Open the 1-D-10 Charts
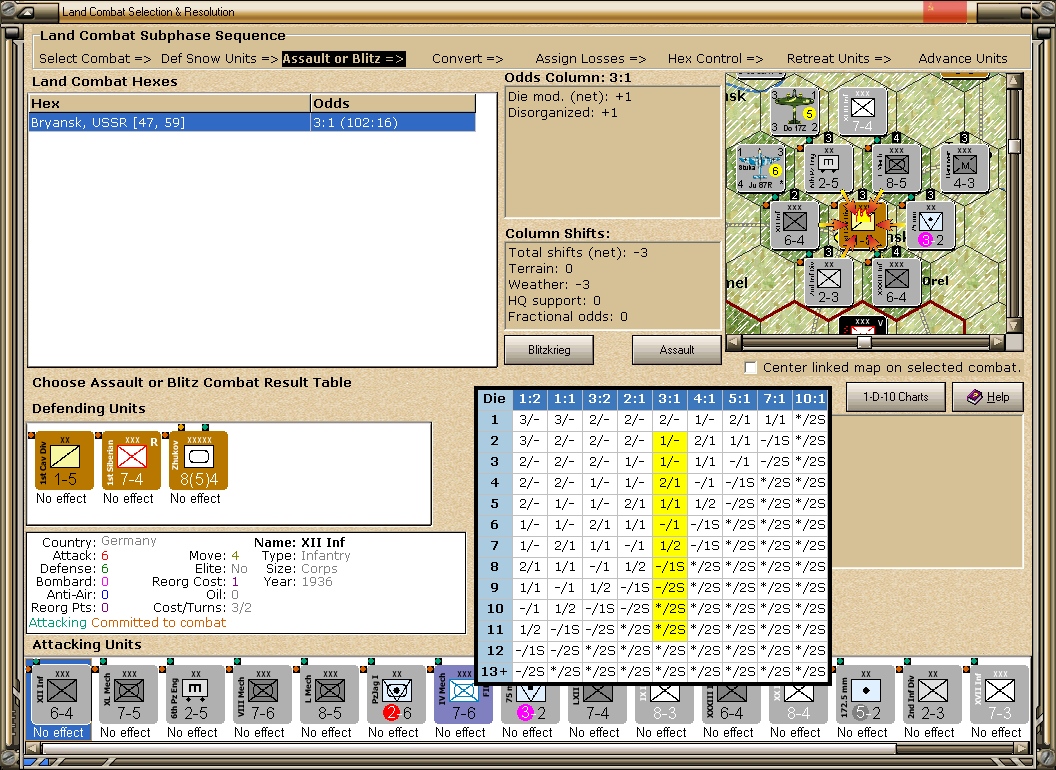Screen dimensions: 1056x770 point(895,396)
